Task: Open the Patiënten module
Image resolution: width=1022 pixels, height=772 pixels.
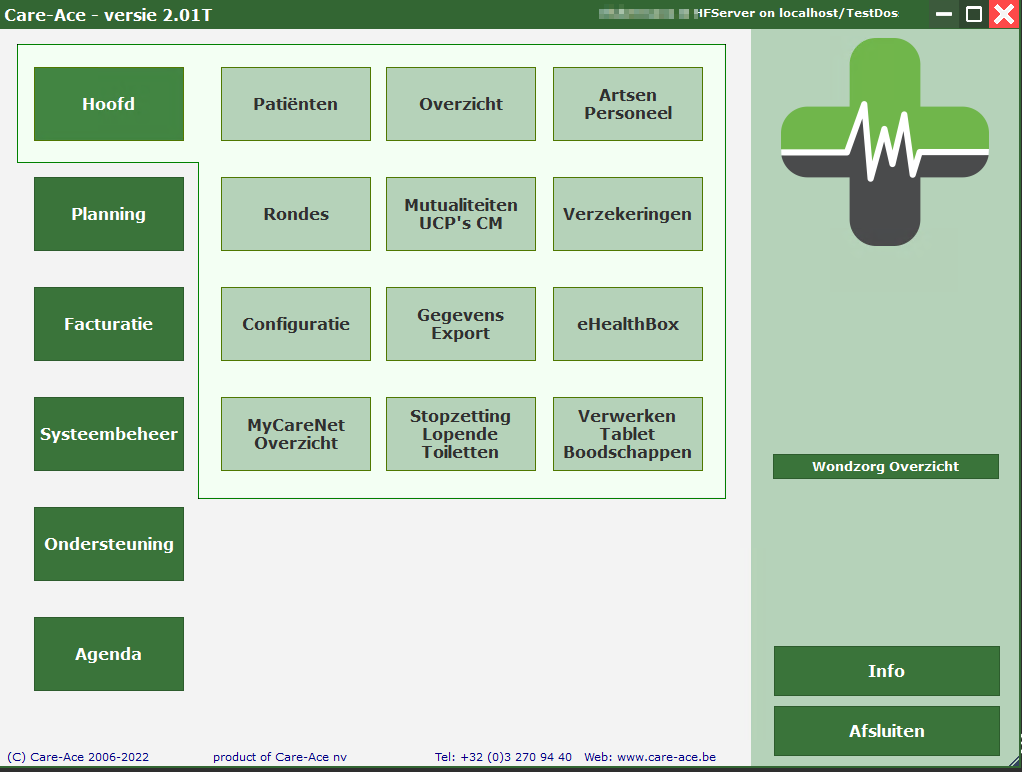Action: coord(296,104)
